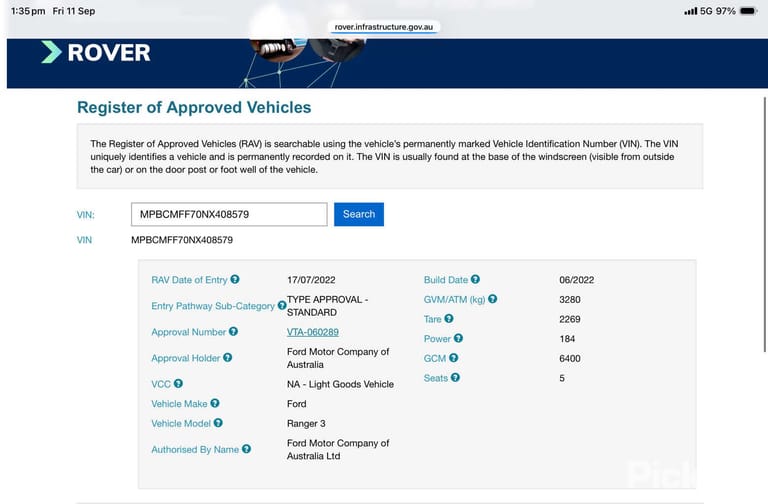This screenshot has height=504, width=768.
Task: Select vehicle make value 'Ford'
Action: (x=296, y=404)
